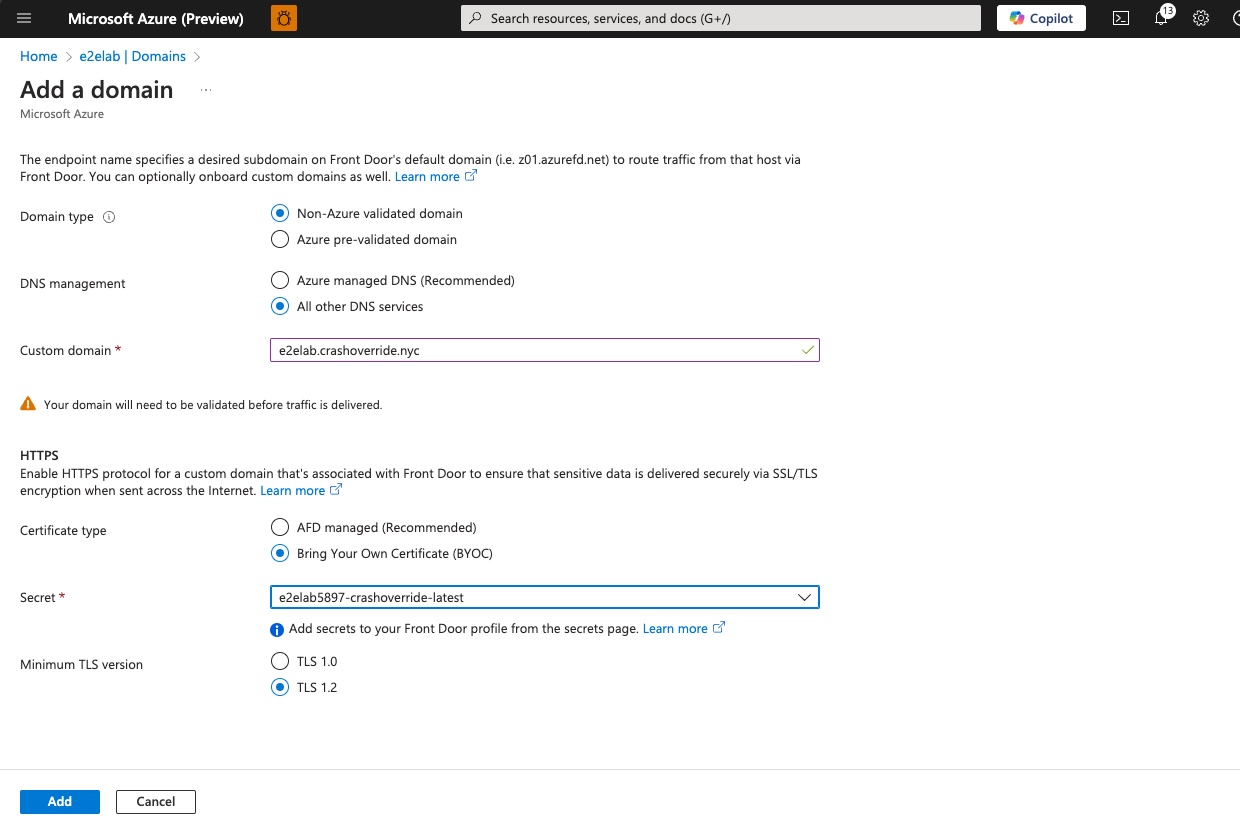Navigate to e2elab | Domains breadcrumb
Viewport: 1240px width, 826px height.
pyautogui.click(x=133, y=56)
